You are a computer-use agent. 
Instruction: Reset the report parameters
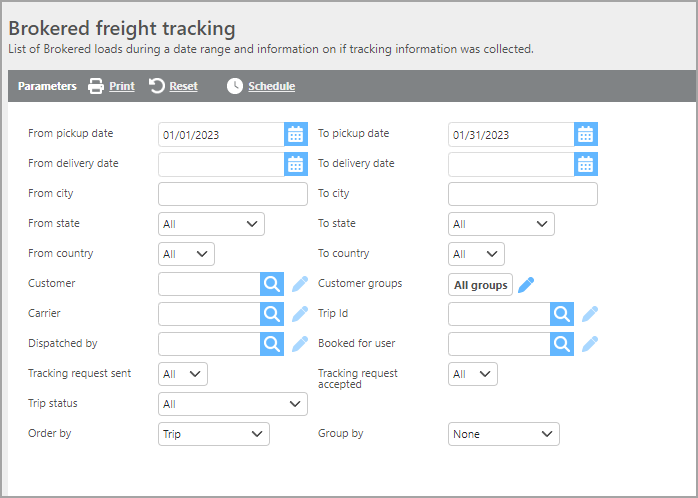tap(174, 86)
